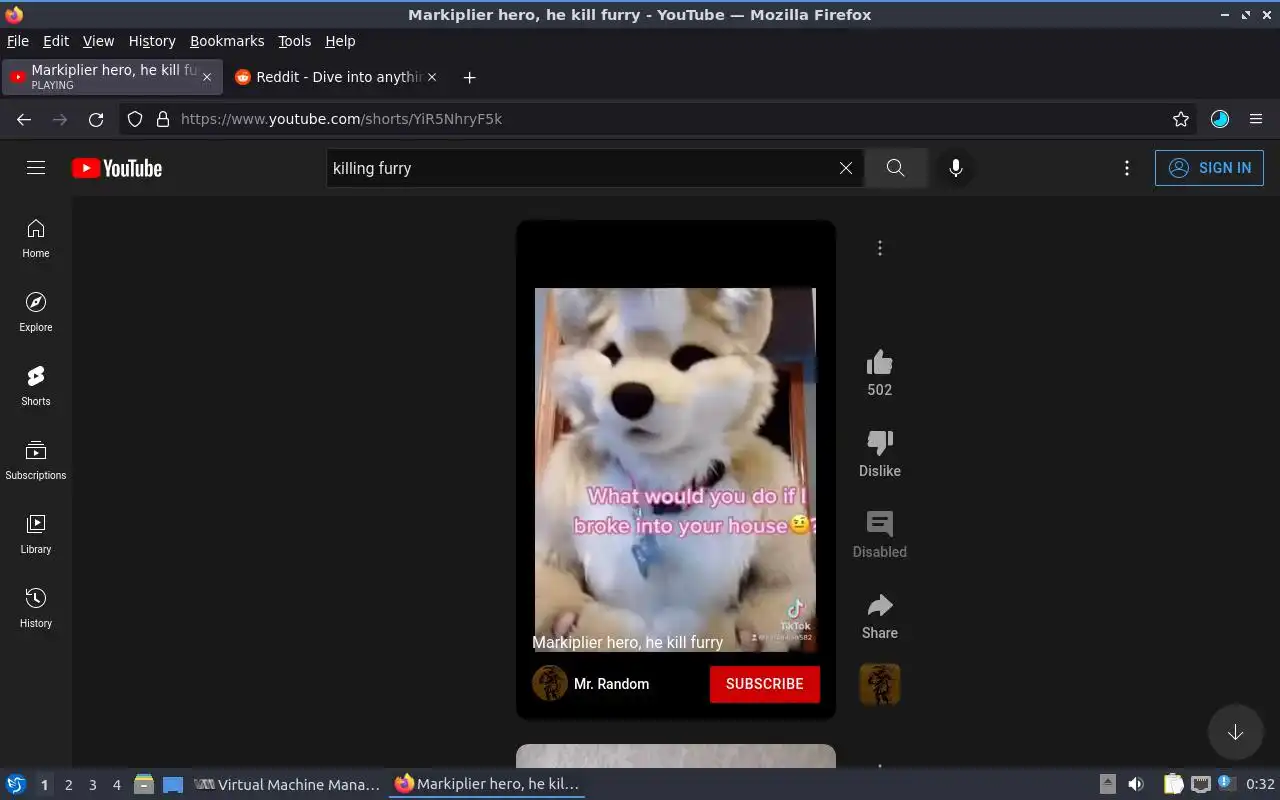Viewport: 1280px width, 800px height.
Task: Reload the current page
Action: pos(96,119)
